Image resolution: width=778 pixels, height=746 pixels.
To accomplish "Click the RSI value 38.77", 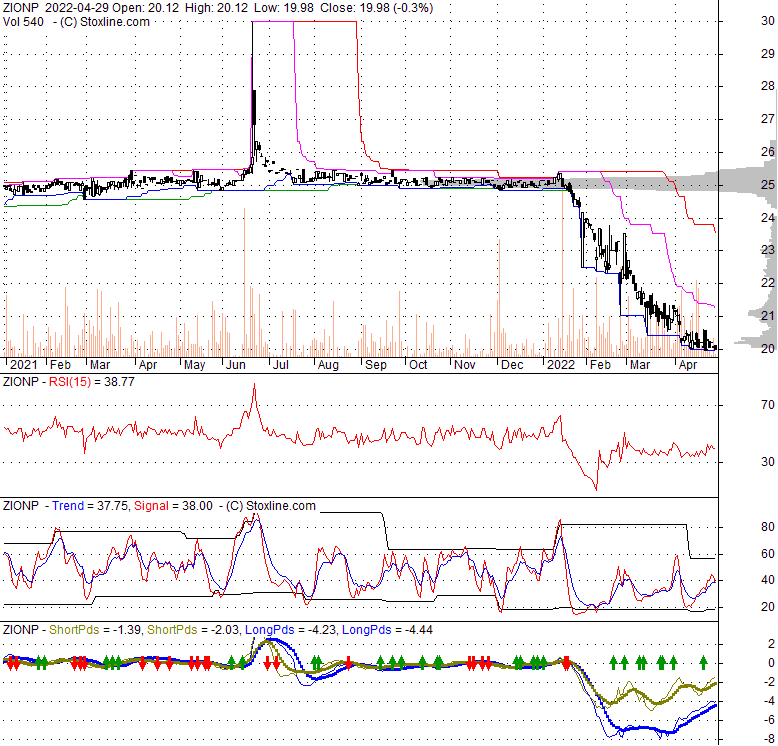I will [119, 381].
